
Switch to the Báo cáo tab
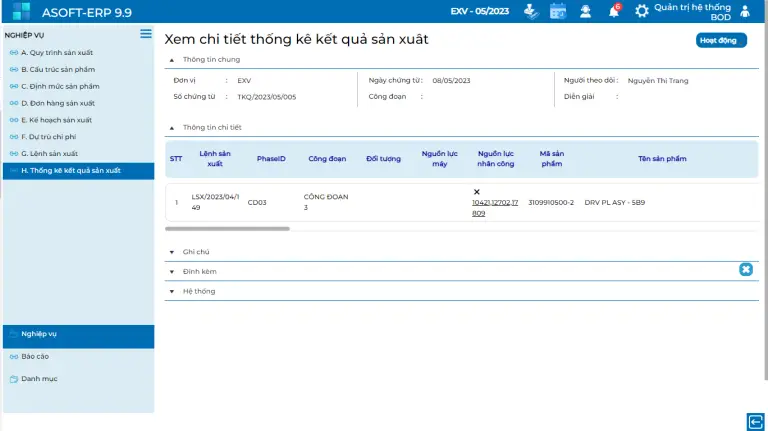click(x=35, y=356)
